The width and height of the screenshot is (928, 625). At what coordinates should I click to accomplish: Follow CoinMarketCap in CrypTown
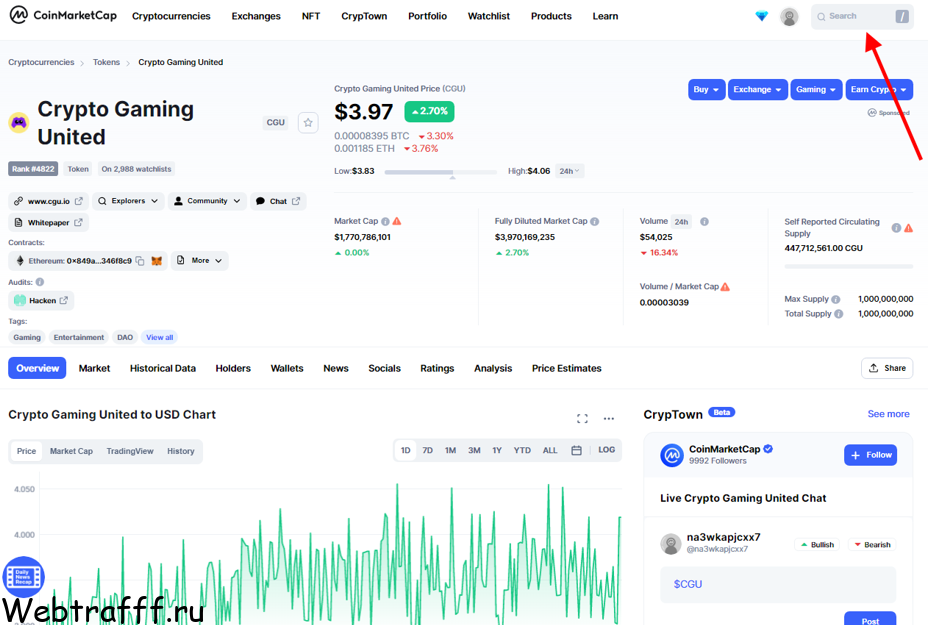coord(871,455)
